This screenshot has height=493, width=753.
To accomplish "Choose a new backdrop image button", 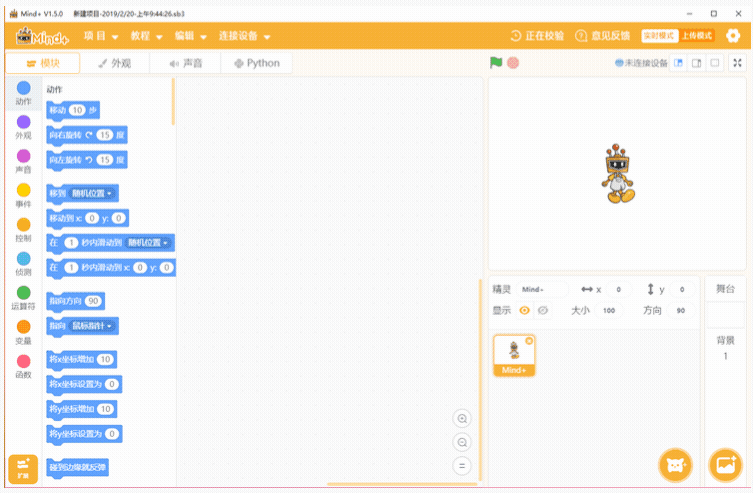I will click(x=725, y=465).
